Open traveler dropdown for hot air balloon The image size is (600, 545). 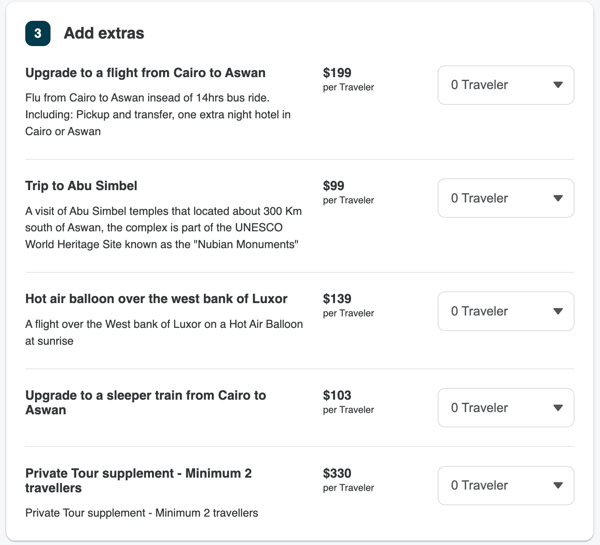[x=505, y=311]
